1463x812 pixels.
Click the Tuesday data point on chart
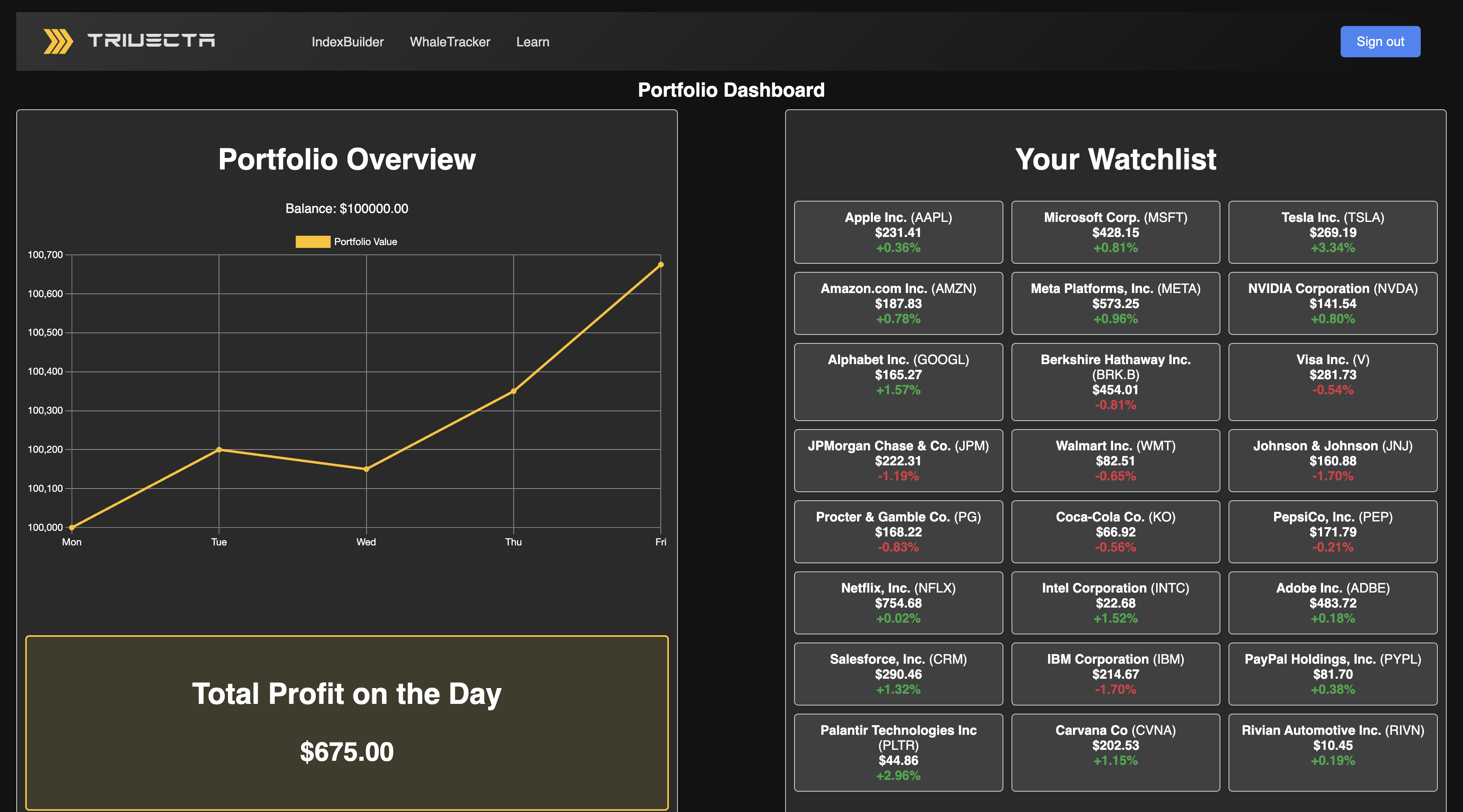[219, 450]
